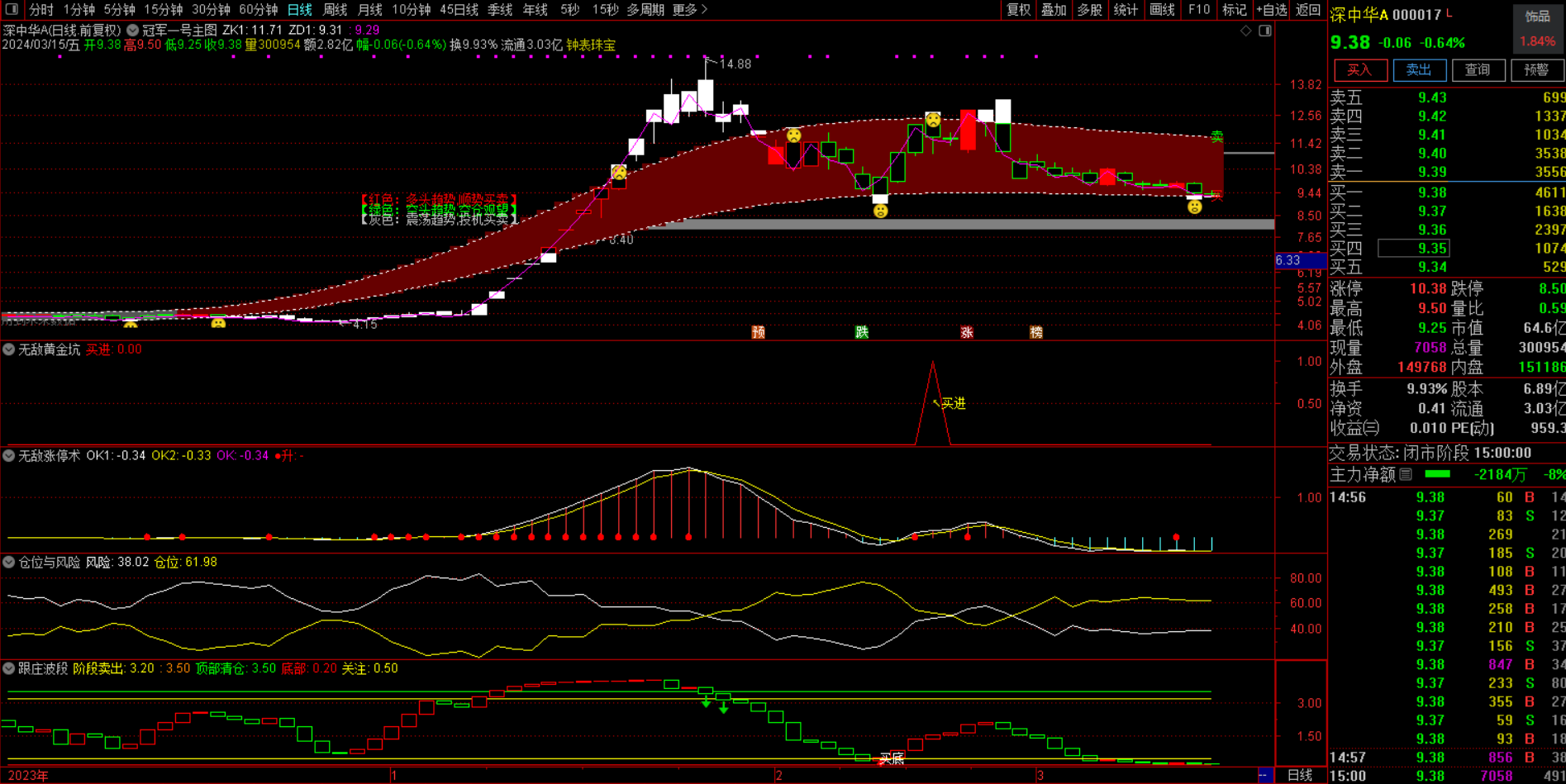Switch to the 季线 quarterly period
The image size is (1566, 784).
tap(500, 10)
